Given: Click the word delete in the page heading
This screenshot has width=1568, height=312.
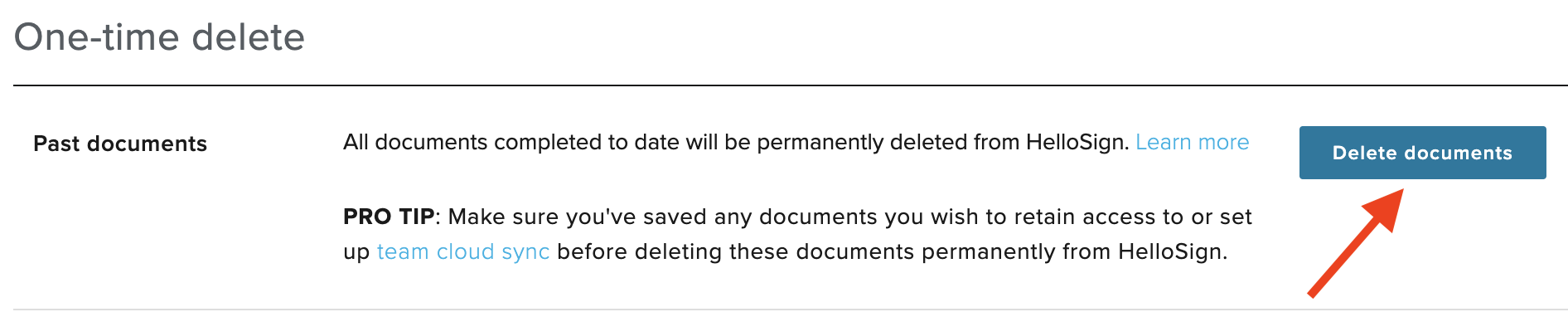Looking at the screenshot, I should click(x=248, y=37).
